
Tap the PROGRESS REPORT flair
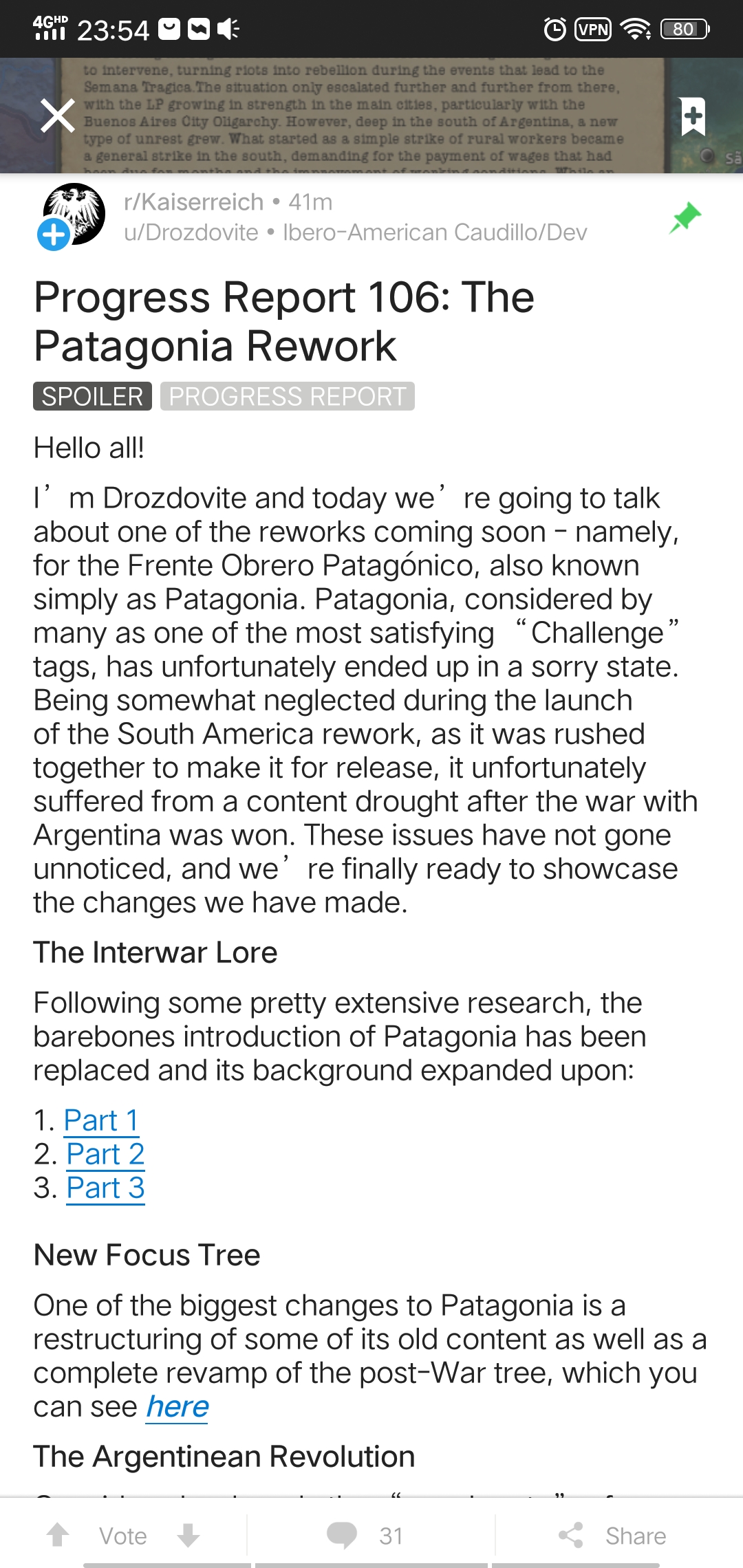tap(288, 396)
